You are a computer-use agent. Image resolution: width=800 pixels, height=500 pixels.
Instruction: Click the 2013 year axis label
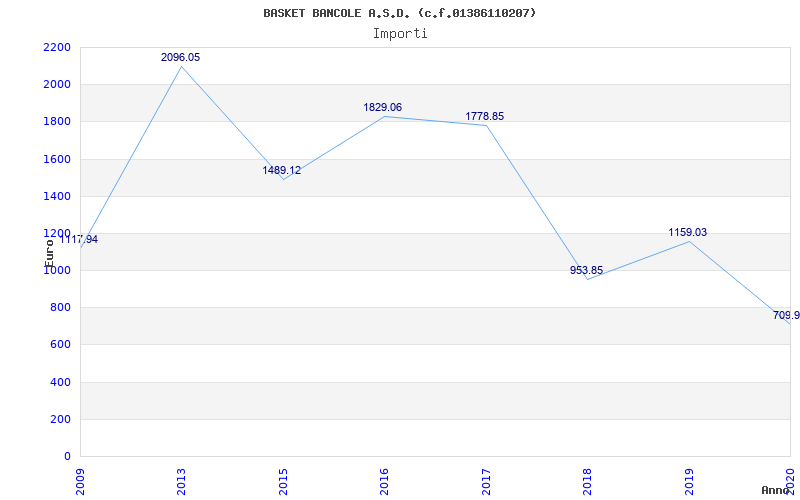[182, 481]
